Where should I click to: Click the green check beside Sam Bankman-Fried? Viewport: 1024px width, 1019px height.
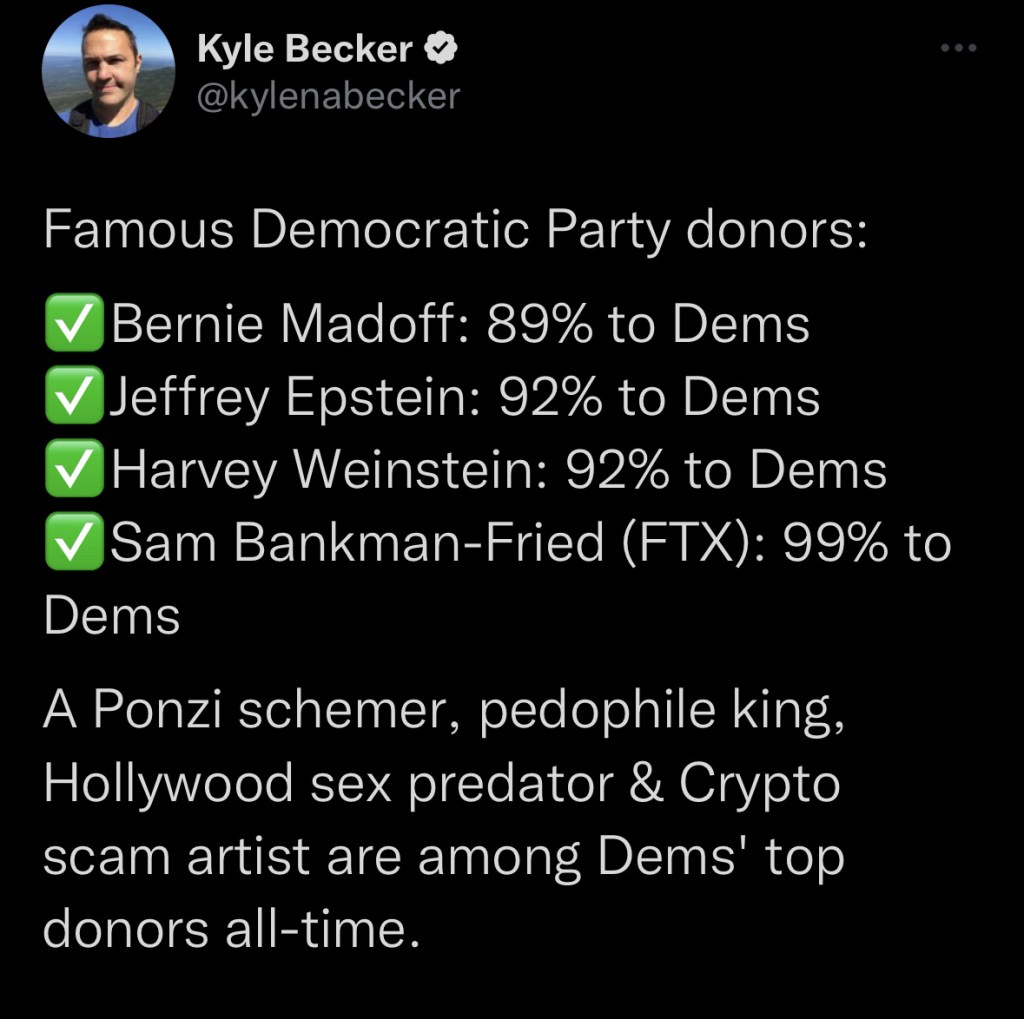click(74, 543)
